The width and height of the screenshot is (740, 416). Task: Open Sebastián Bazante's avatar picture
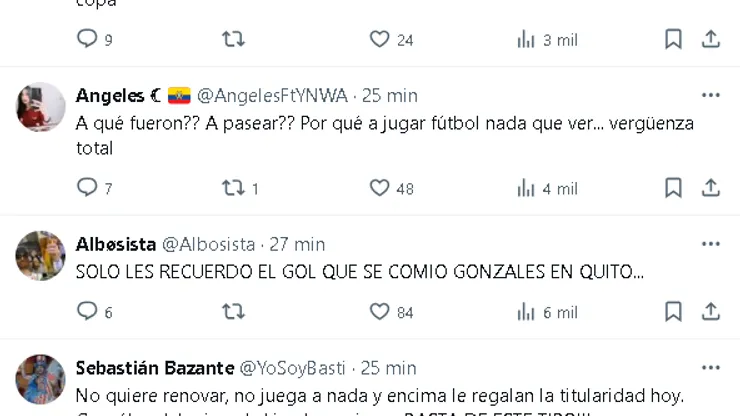click(41, 380)
